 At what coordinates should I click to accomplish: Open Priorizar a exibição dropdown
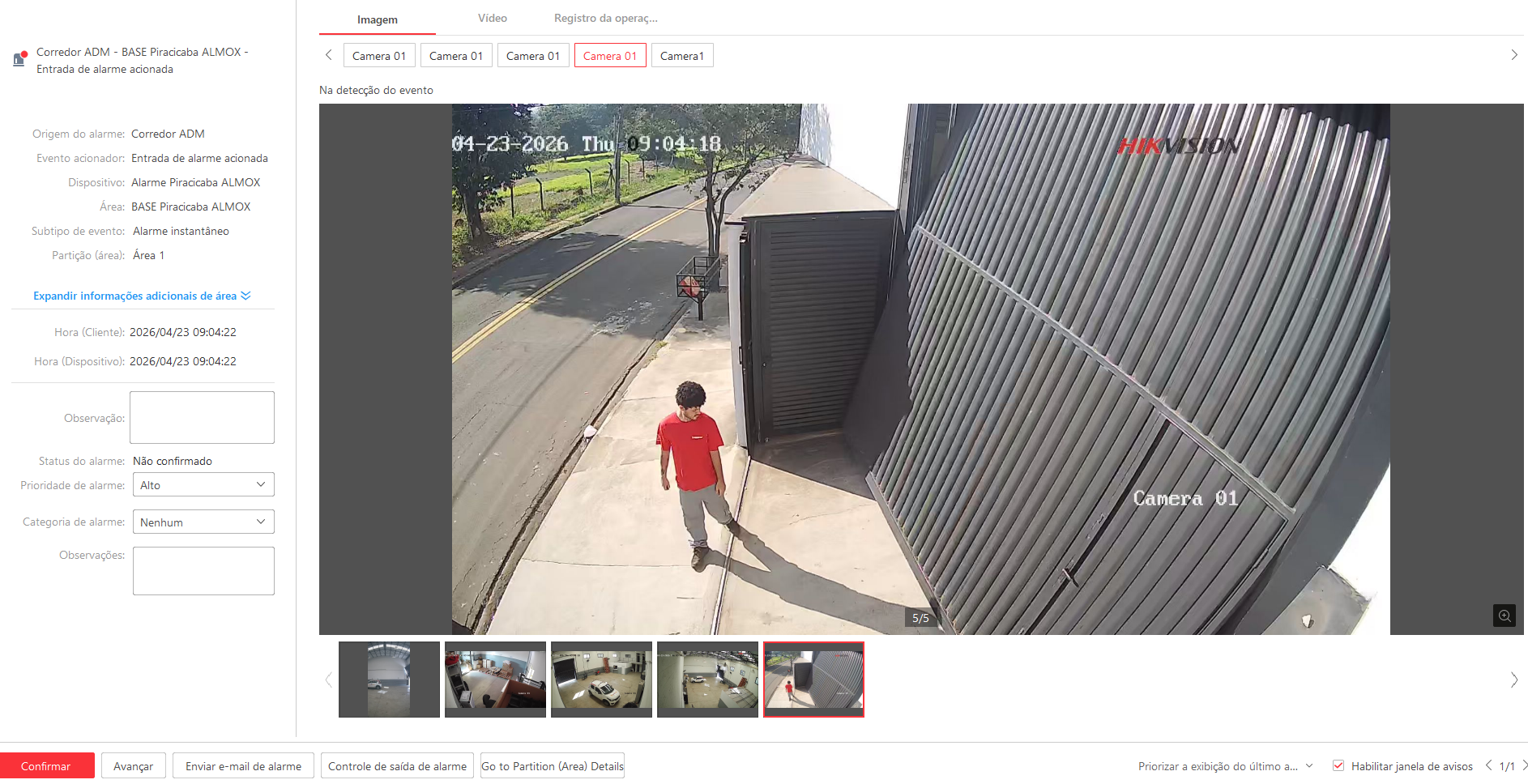click(1224, 766)
